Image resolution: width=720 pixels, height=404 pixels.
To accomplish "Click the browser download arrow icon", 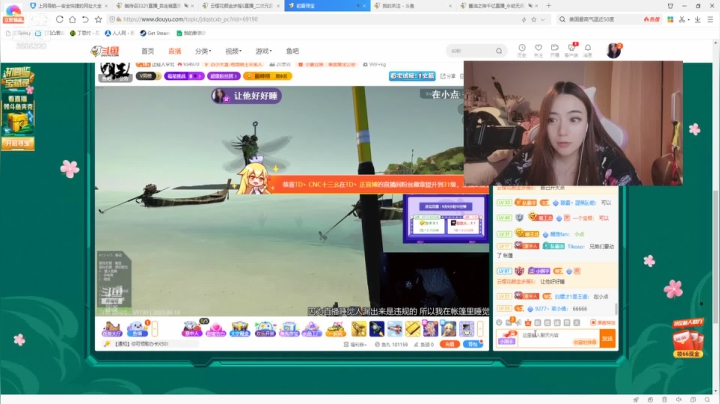I will [x=698, y=19].
